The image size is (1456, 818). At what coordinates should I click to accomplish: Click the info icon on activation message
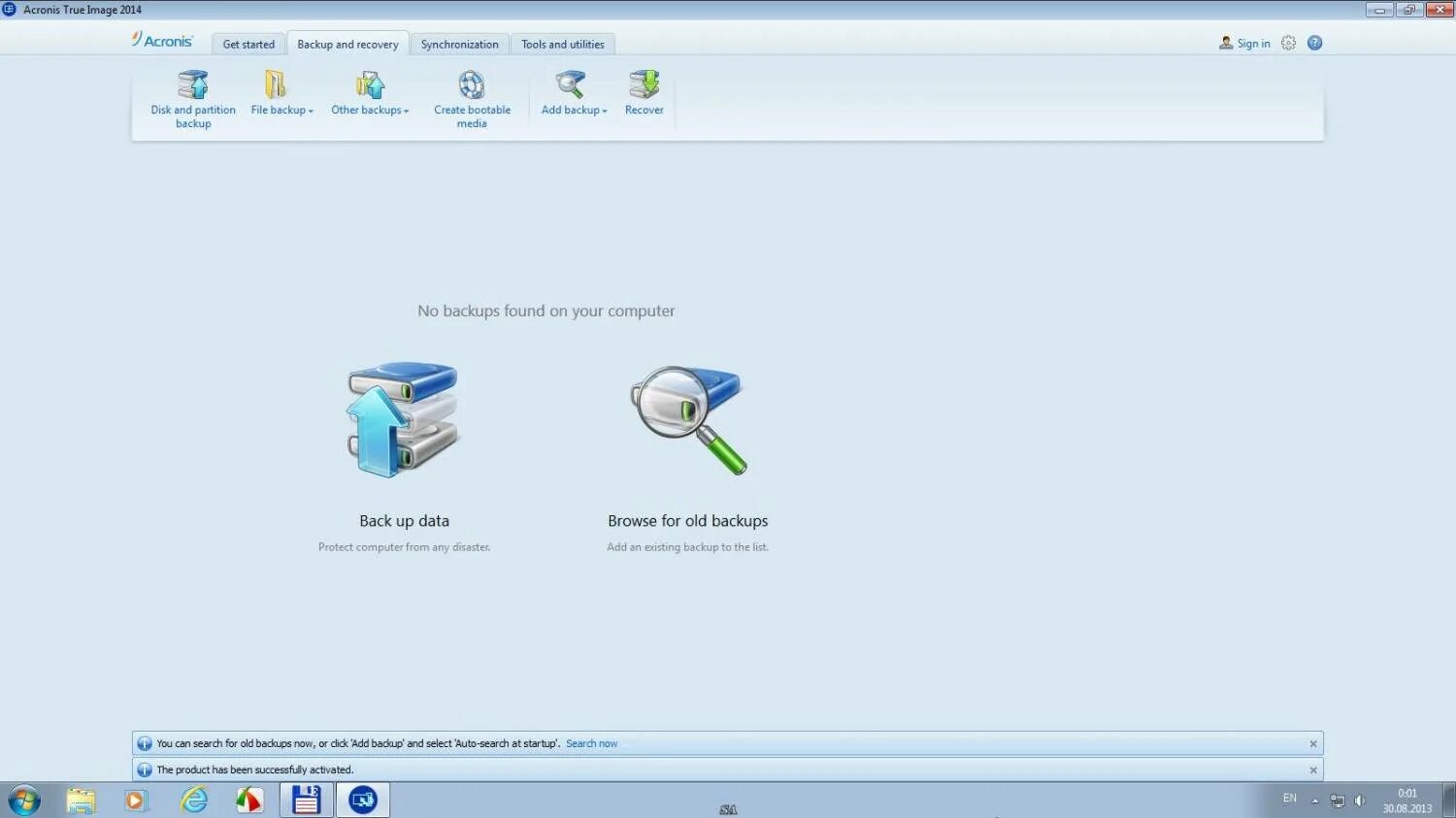(145, 770)
